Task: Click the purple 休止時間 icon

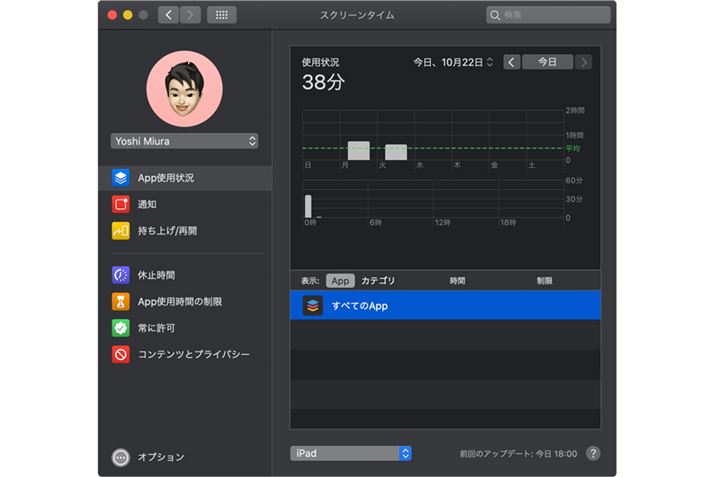Action: pos(121,275)
